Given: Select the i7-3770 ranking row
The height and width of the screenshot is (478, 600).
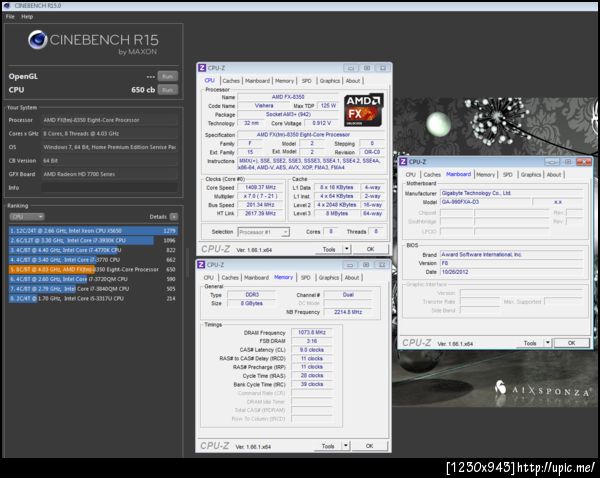Looking at the screenshot, I should coord(93,259).
